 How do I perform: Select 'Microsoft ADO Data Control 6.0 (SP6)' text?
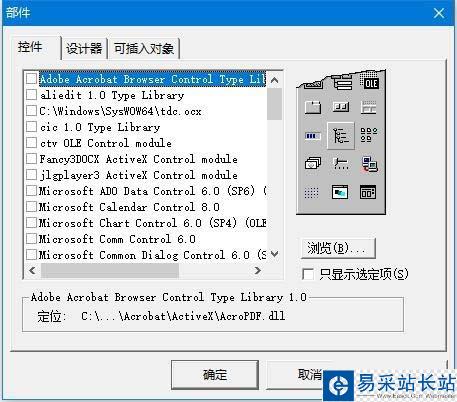[147, 191]
